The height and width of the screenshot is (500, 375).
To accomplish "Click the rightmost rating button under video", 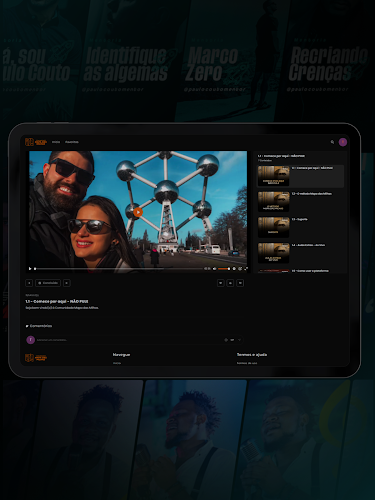I will point(240,283).
